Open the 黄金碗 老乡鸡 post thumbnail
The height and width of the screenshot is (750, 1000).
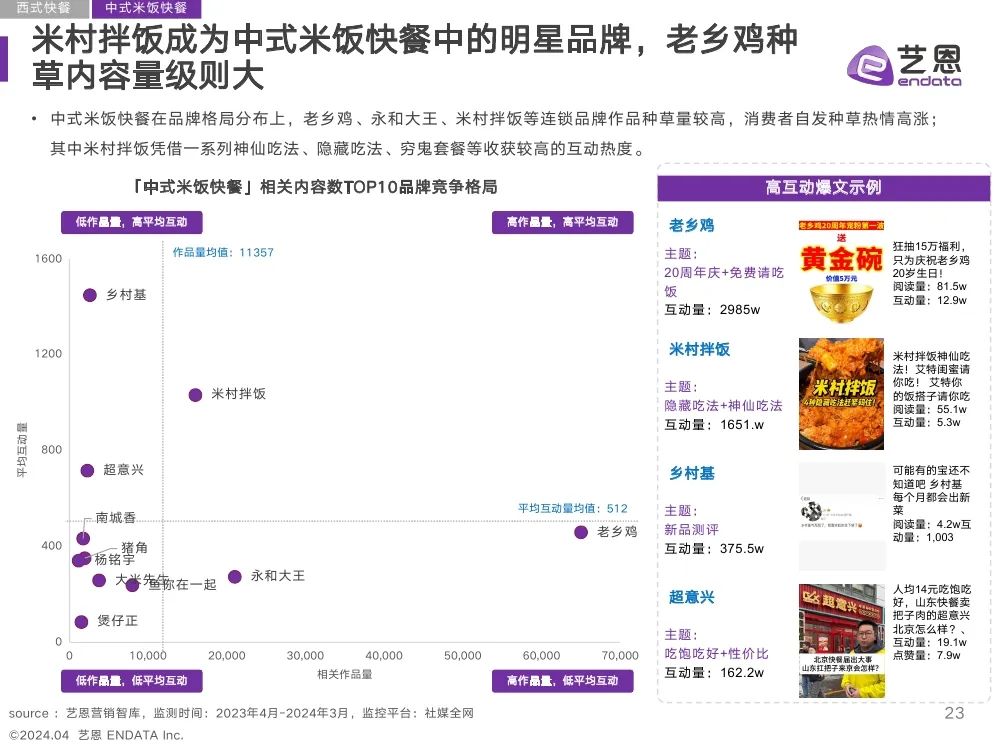(x=841, y=272)
